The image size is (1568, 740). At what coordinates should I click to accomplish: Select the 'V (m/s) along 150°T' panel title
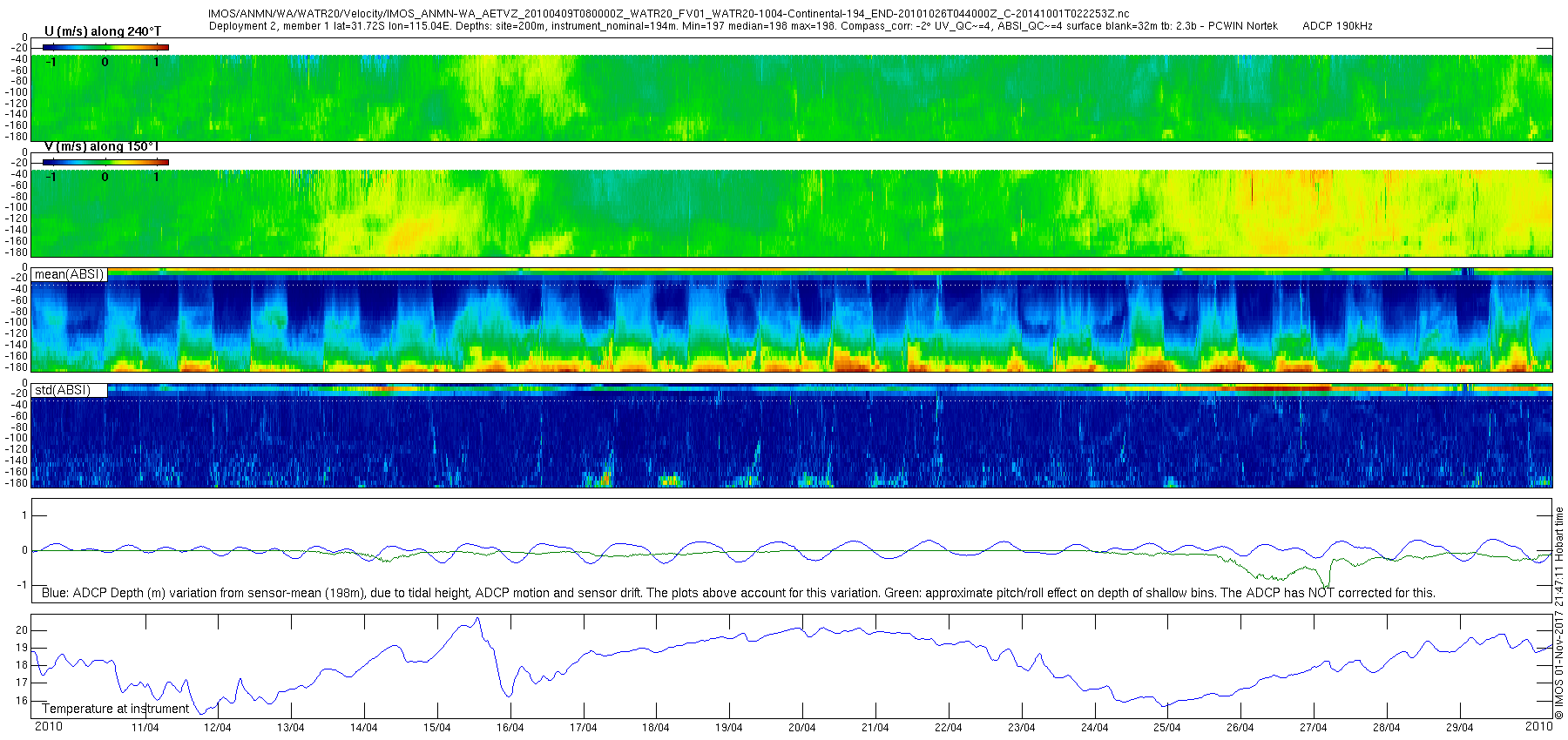coord(102,146)
